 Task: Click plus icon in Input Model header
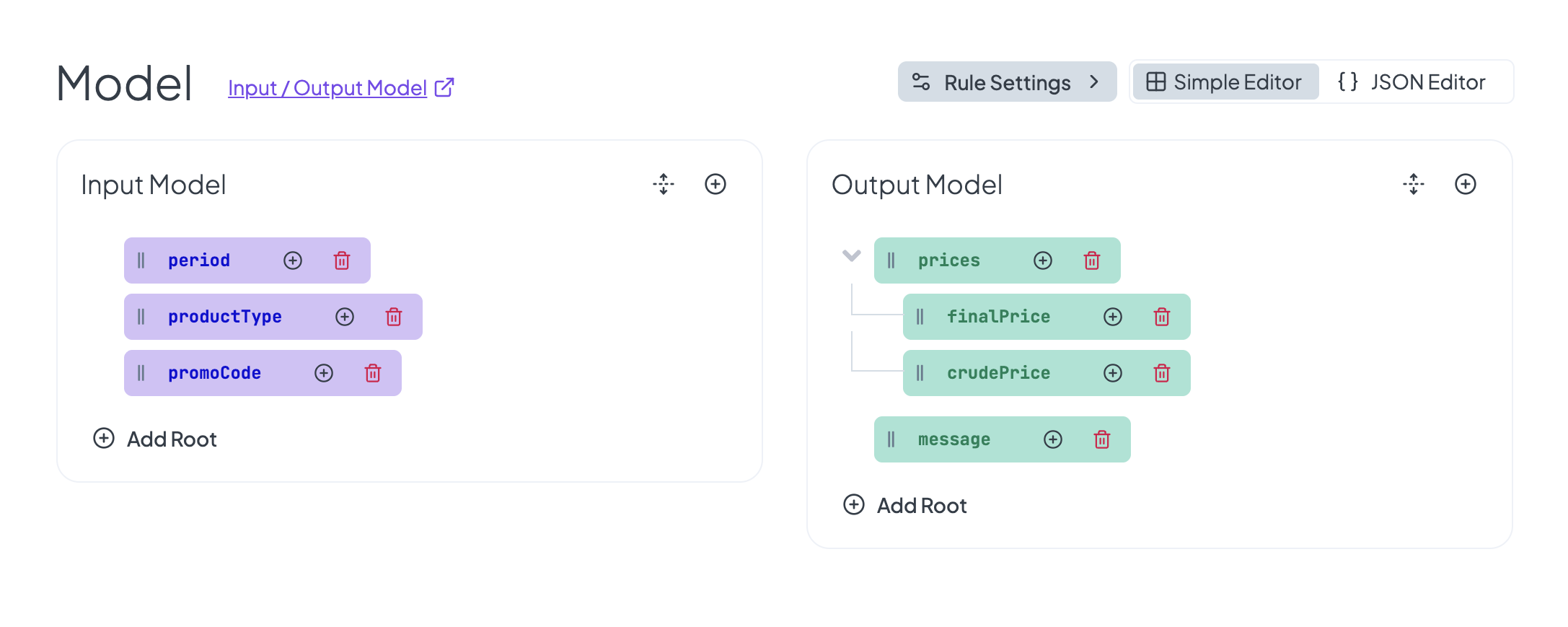coord(715,184)
